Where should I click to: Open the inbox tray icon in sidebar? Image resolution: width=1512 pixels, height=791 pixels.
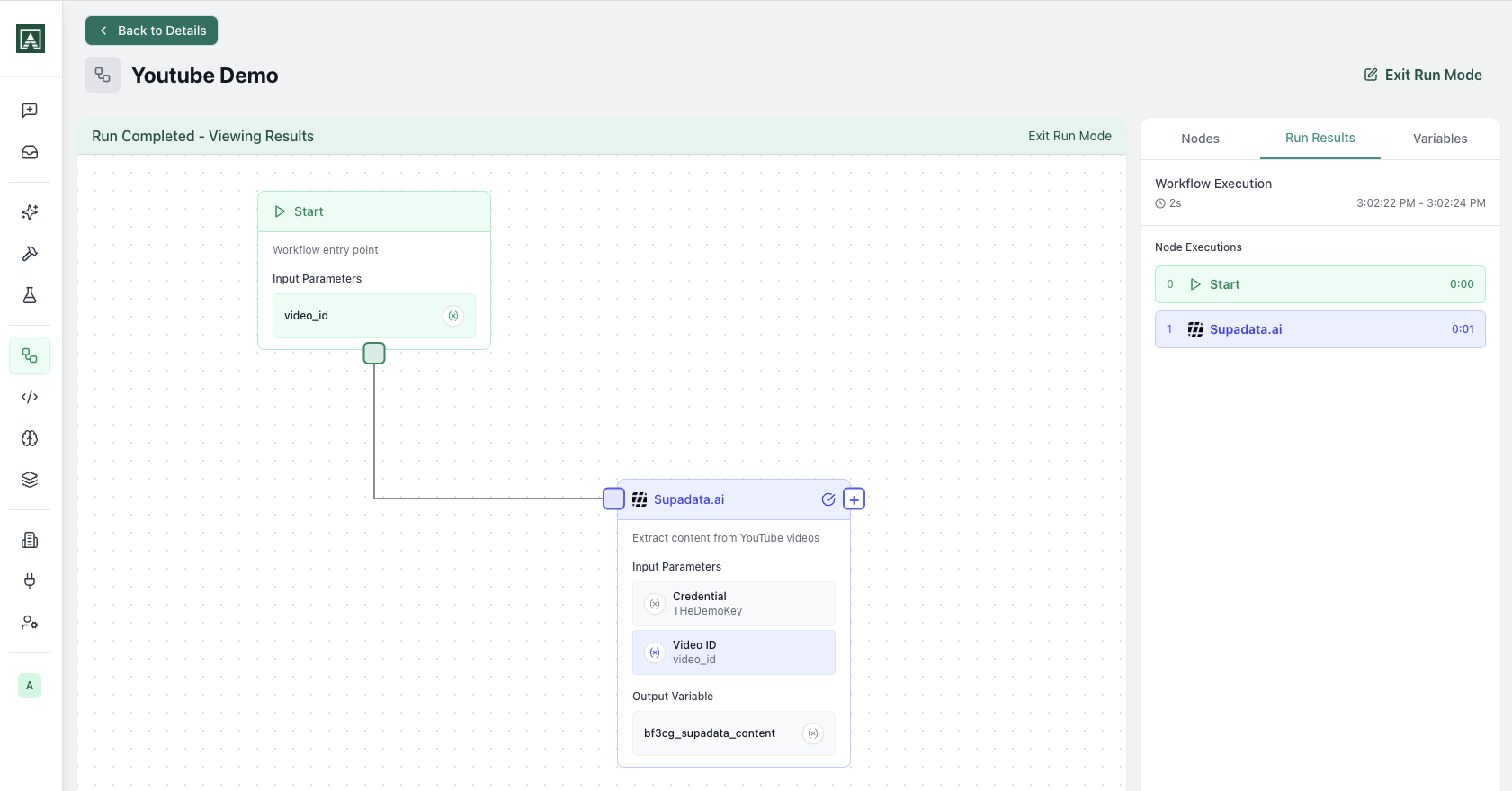(x=30, y=152)
